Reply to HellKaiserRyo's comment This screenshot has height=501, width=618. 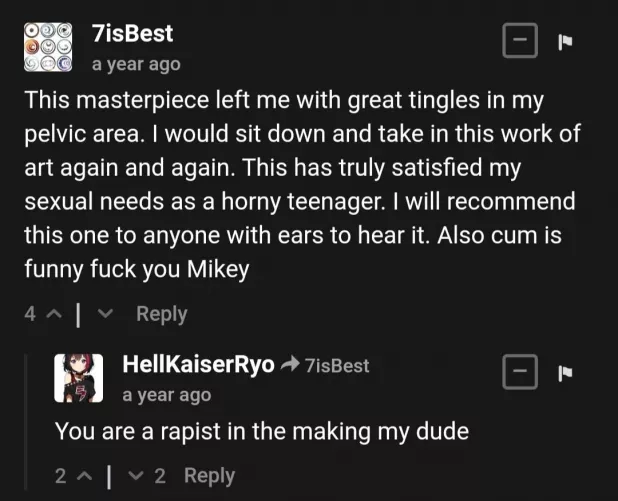[209, 476]
